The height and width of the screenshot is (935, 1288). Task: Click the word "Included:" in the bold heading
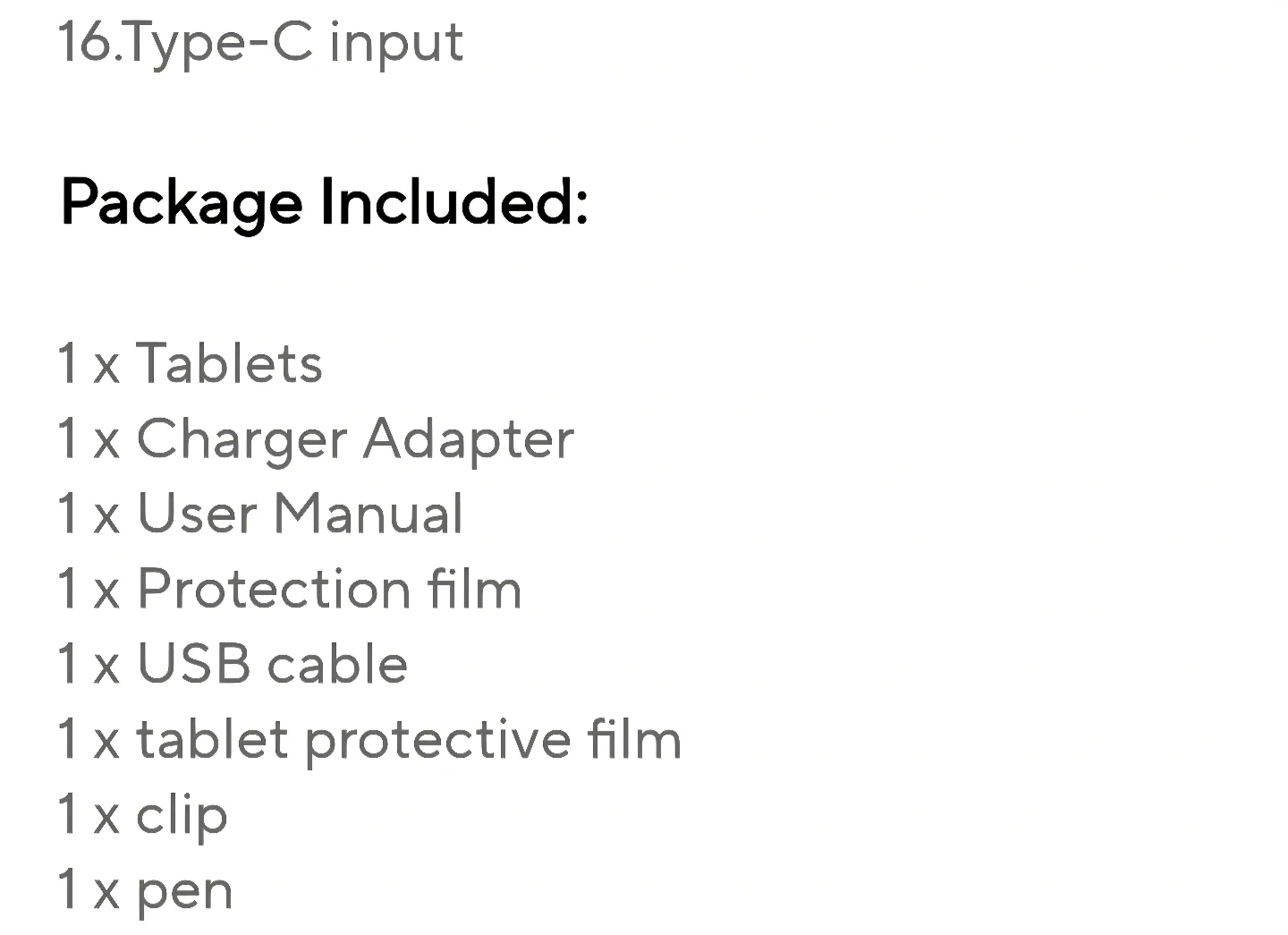pos(453,201)
